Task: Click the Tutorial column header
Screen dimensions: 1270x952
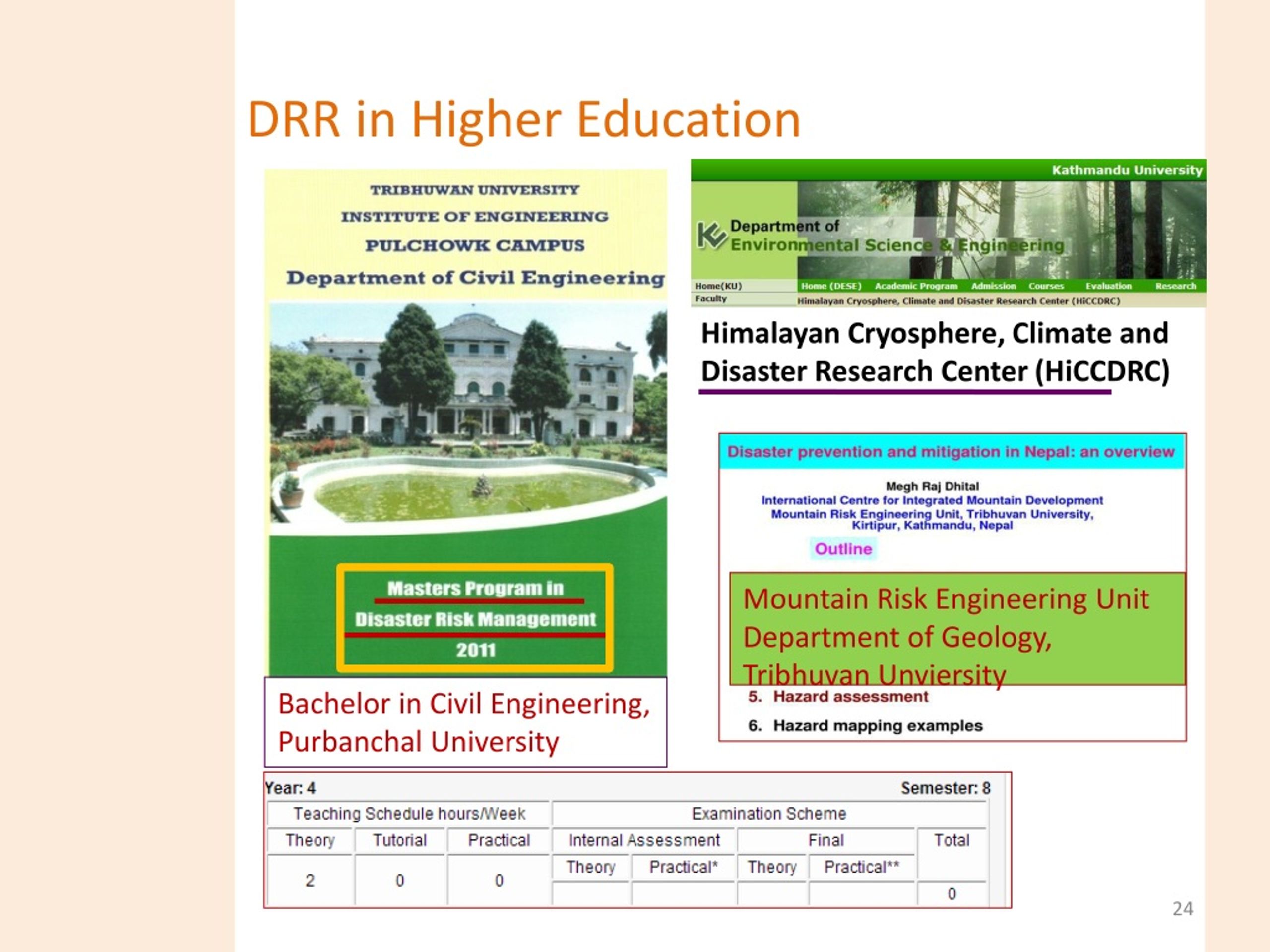Action: click(399, 840)
